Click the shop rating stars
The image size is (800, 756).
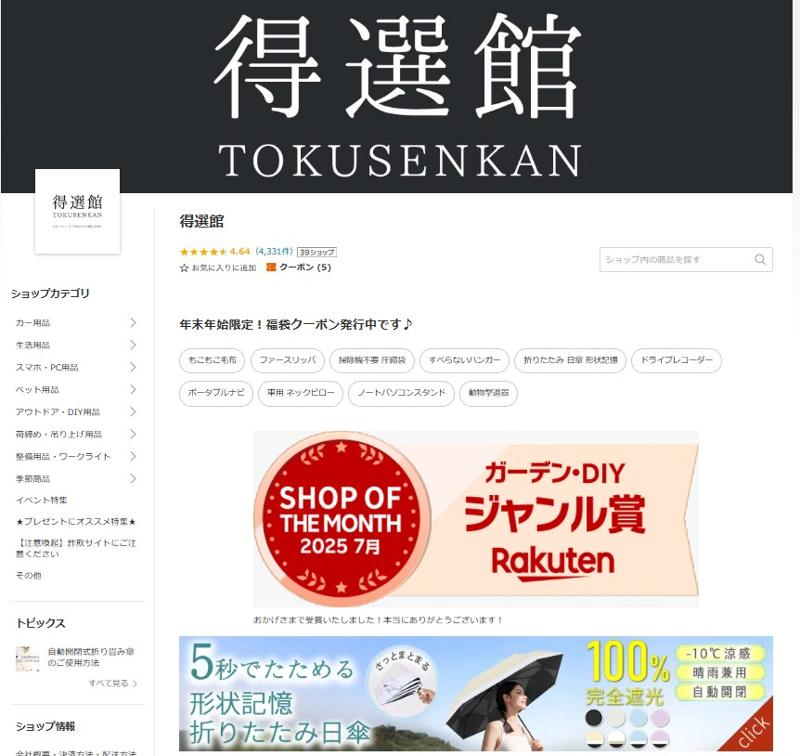203,251
